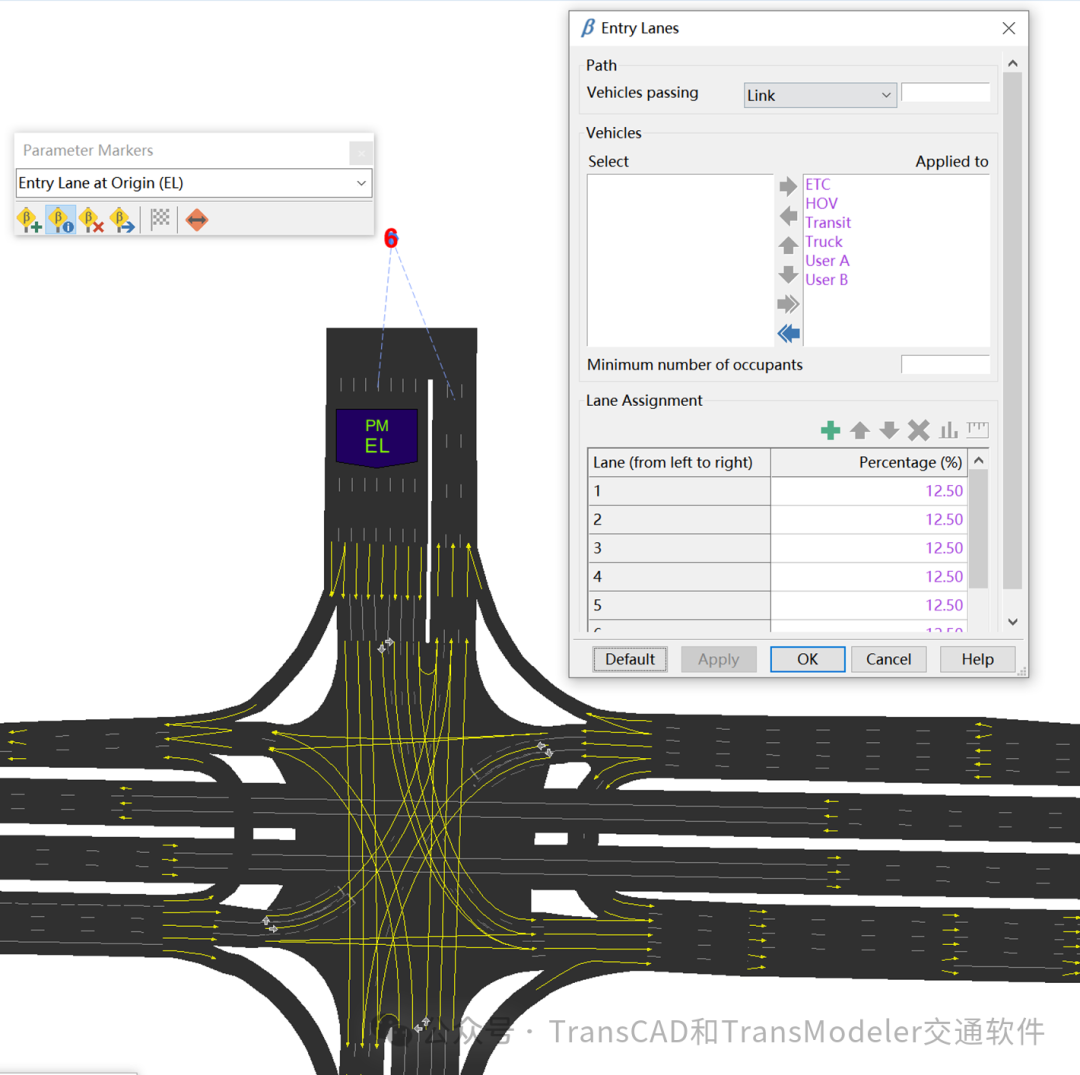The height and width of the screenshot is (1075, 1080).
Task: Select User B in Applied to list
Action: tap(827, 280)
